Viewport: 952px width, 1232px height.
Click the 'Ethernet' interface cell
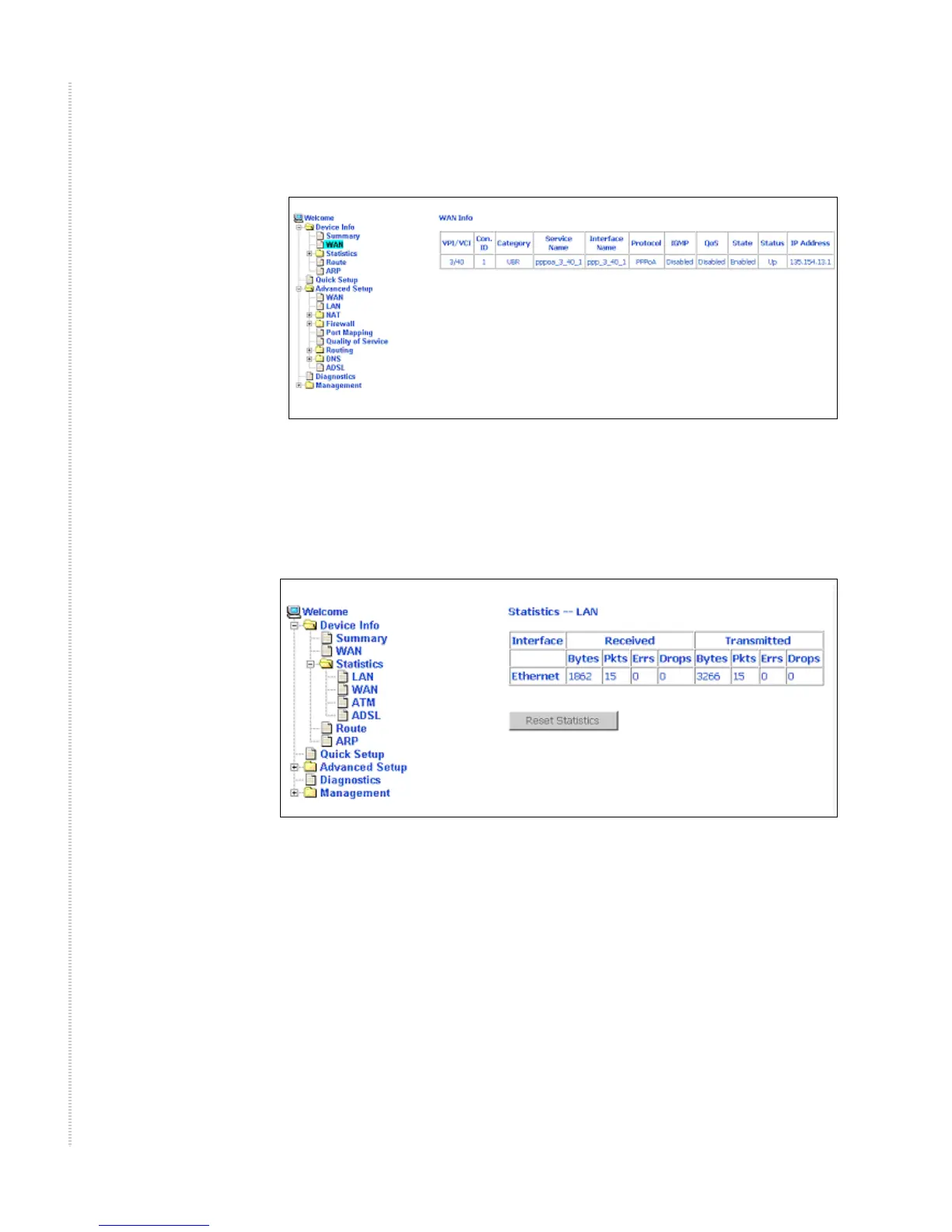pyautogui.click(x=537, y=677)
